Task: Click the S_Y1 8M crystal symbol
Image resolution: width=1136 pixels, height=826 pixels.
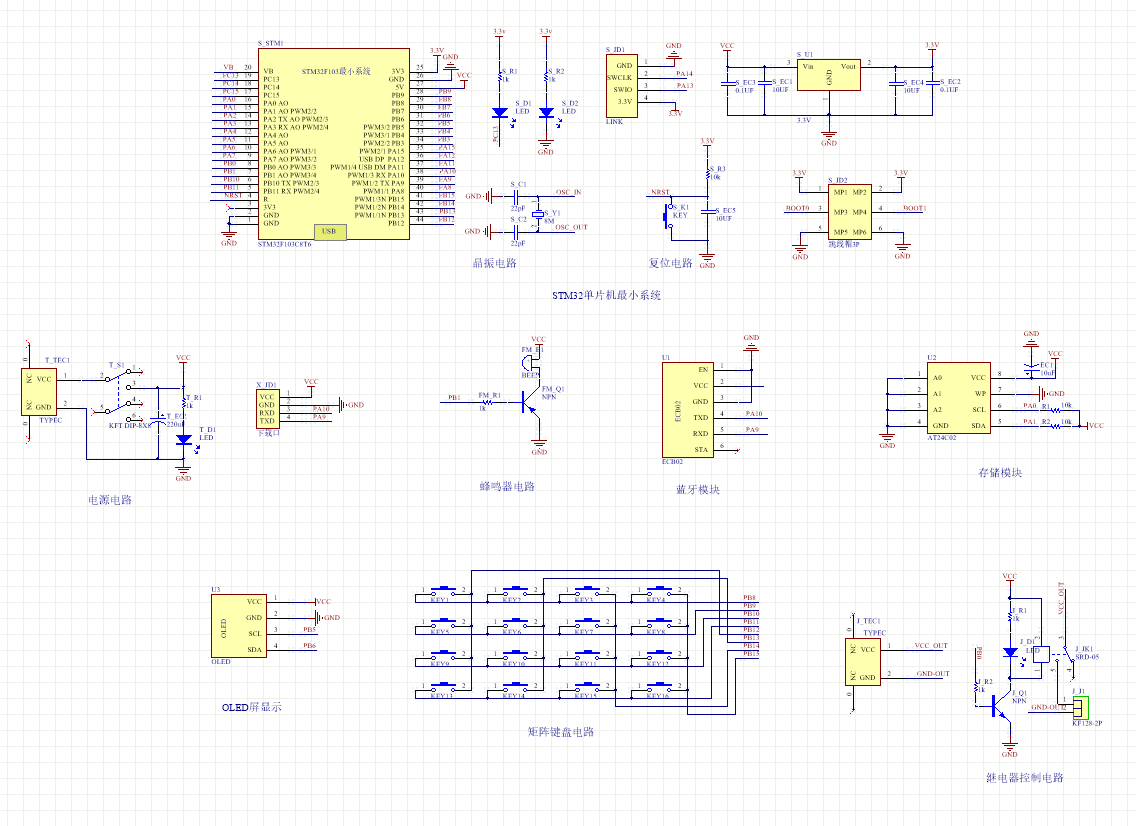Action: click(x=538, y=214)
